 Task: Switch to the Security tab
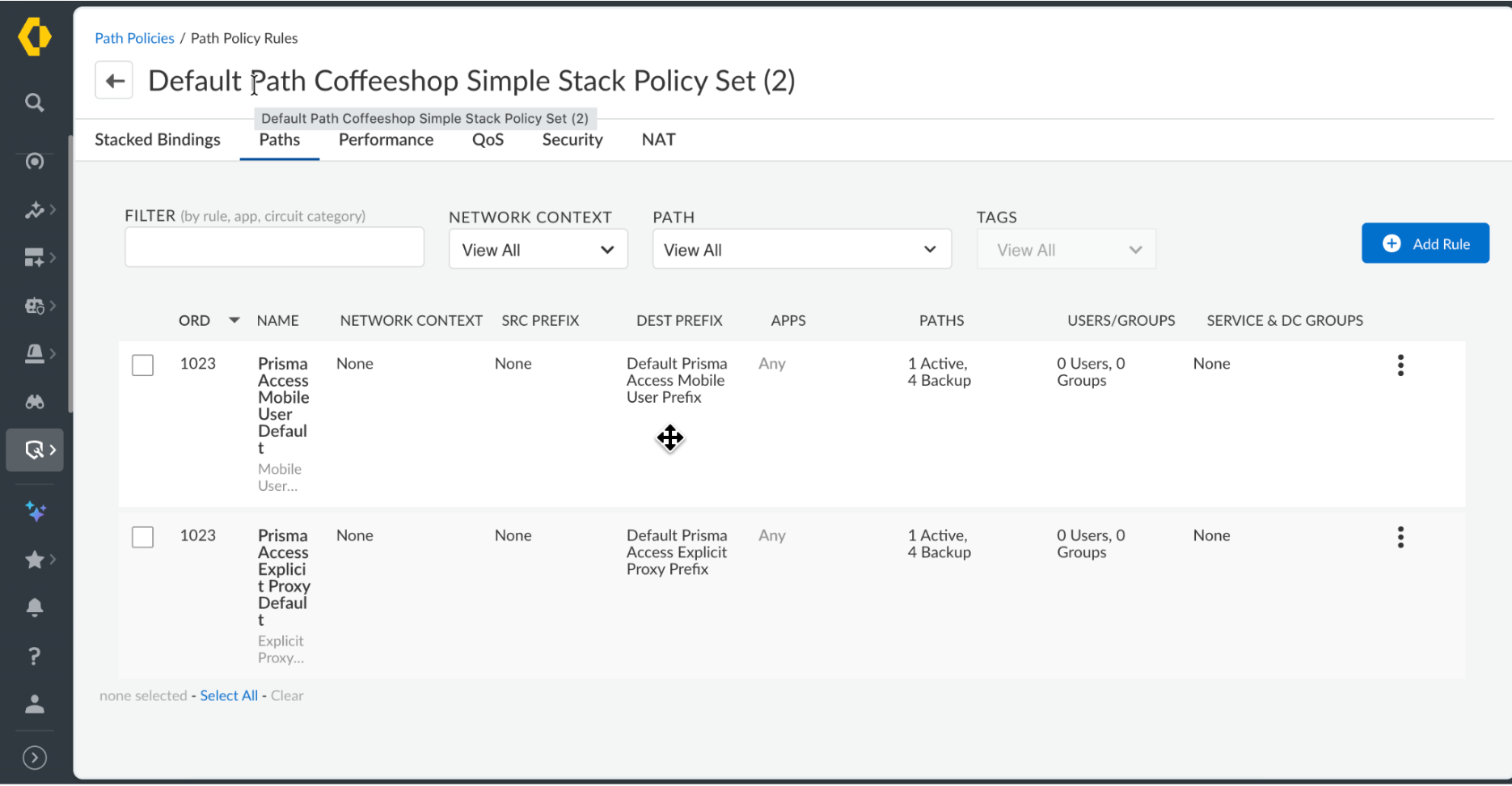(572, 140)
